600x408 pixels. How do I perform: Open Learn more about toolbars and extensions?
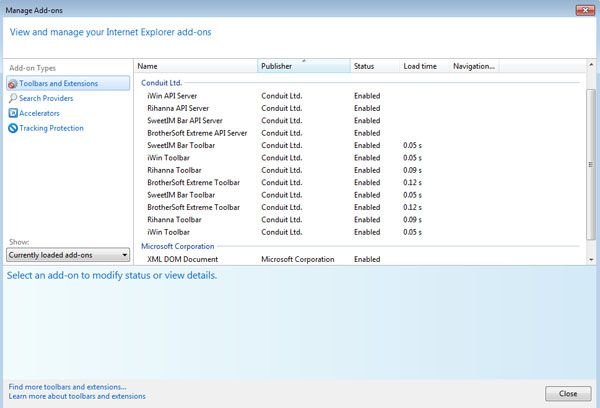(x=77, y=396)
